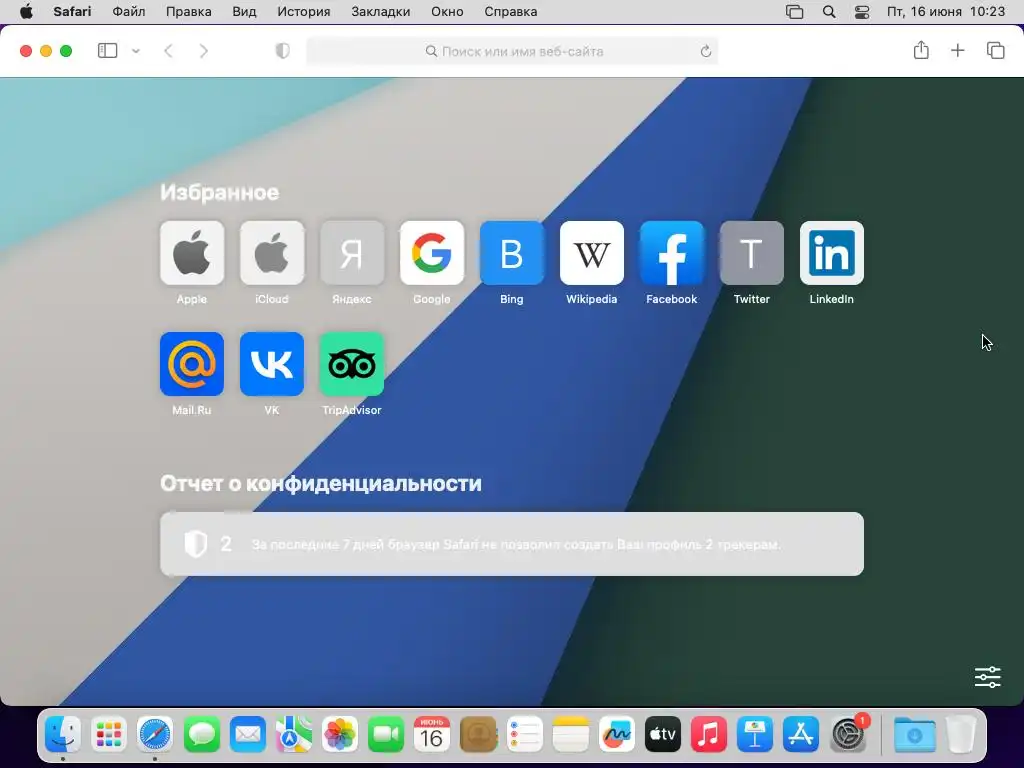Open the Яндекс favorite tile
This screenshot has height=768, width=1024.
click(352, 253)
